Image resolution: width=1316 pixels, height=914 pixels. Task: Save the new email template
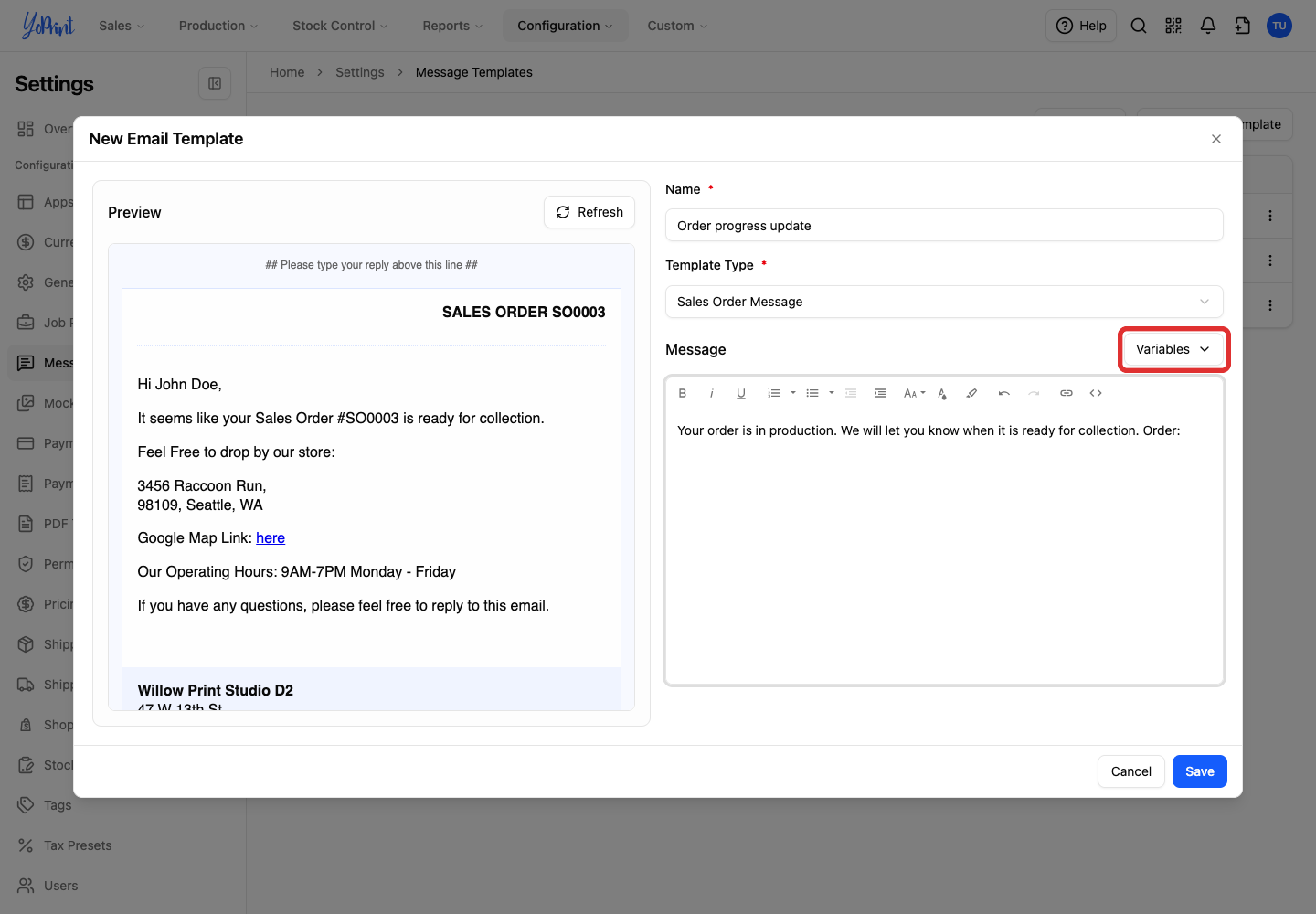[1200, 771]
